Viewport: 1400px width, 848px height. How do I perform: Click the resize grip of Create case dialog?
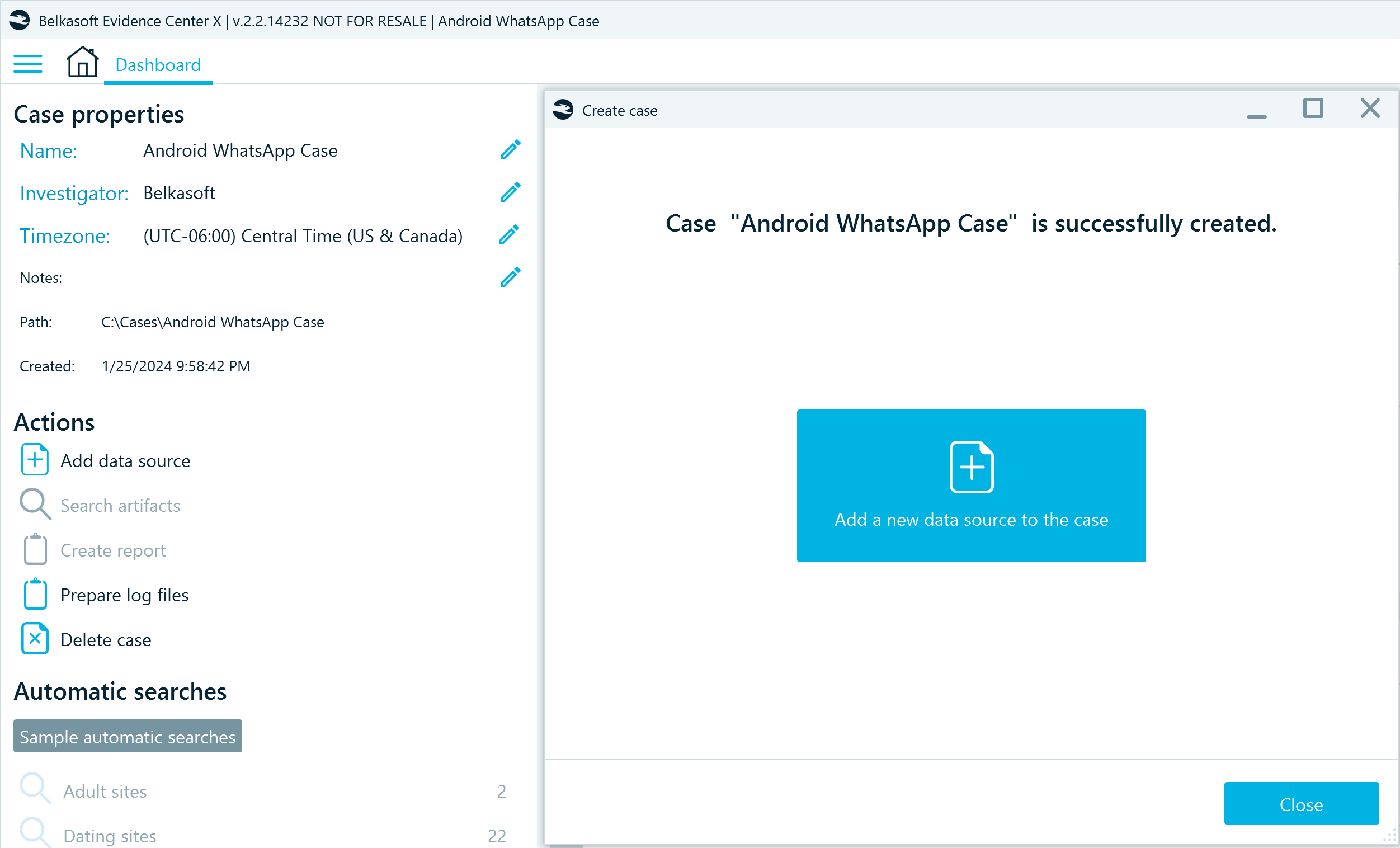point(1390,836)
